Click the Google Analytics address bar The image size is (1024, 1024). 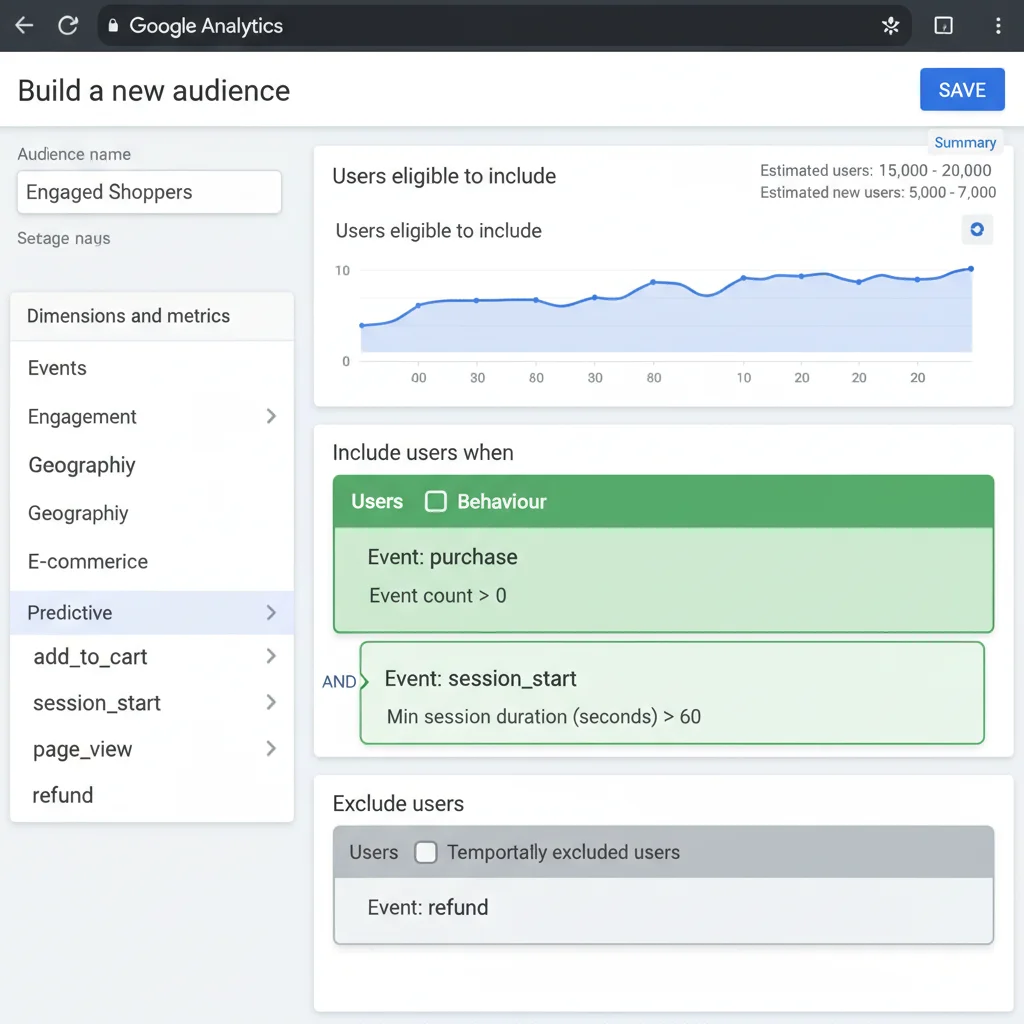coord(504,25)
